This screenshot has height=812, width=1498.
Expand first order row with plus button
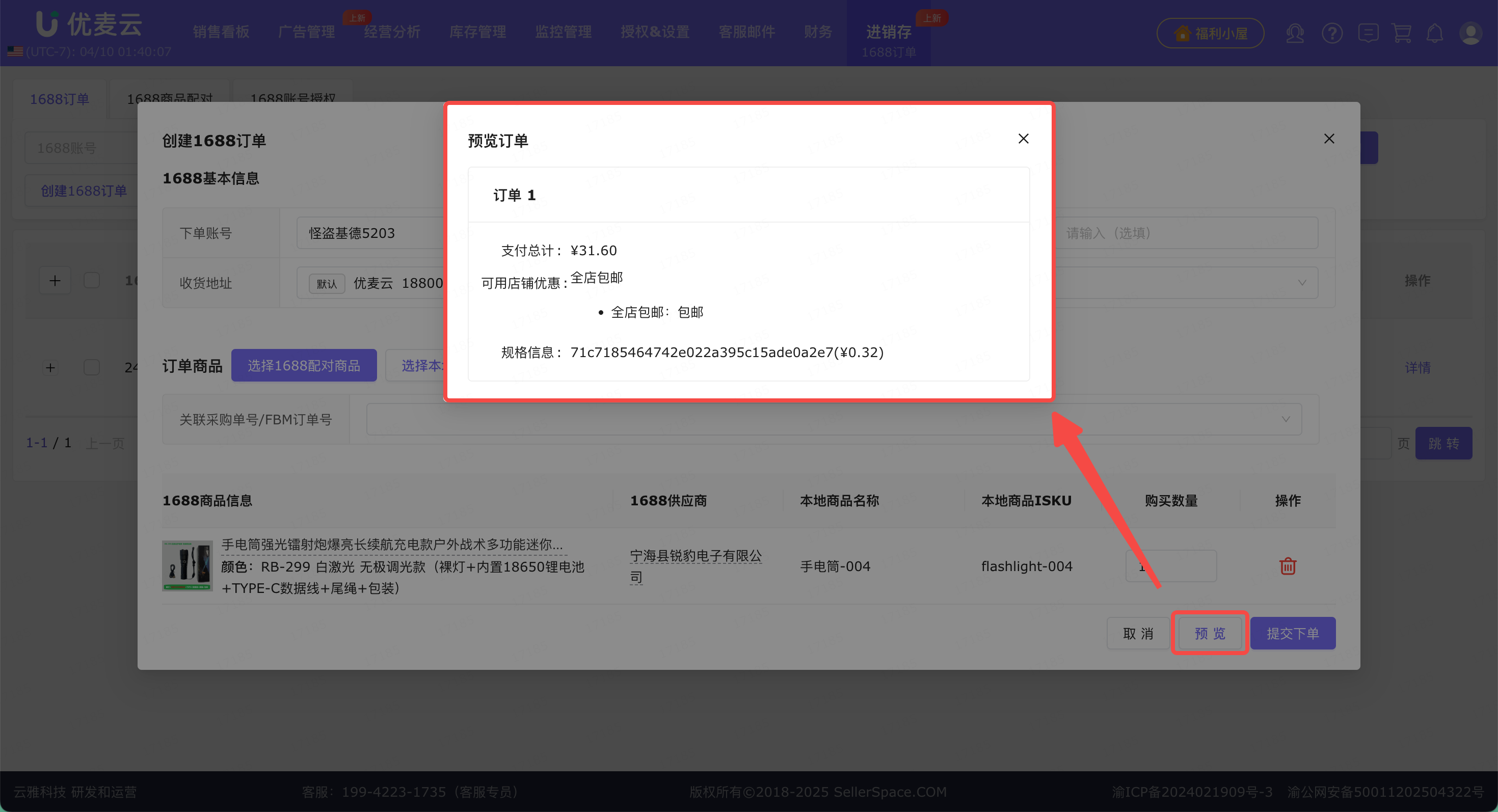pyautogui.click(x=55, y=280)
